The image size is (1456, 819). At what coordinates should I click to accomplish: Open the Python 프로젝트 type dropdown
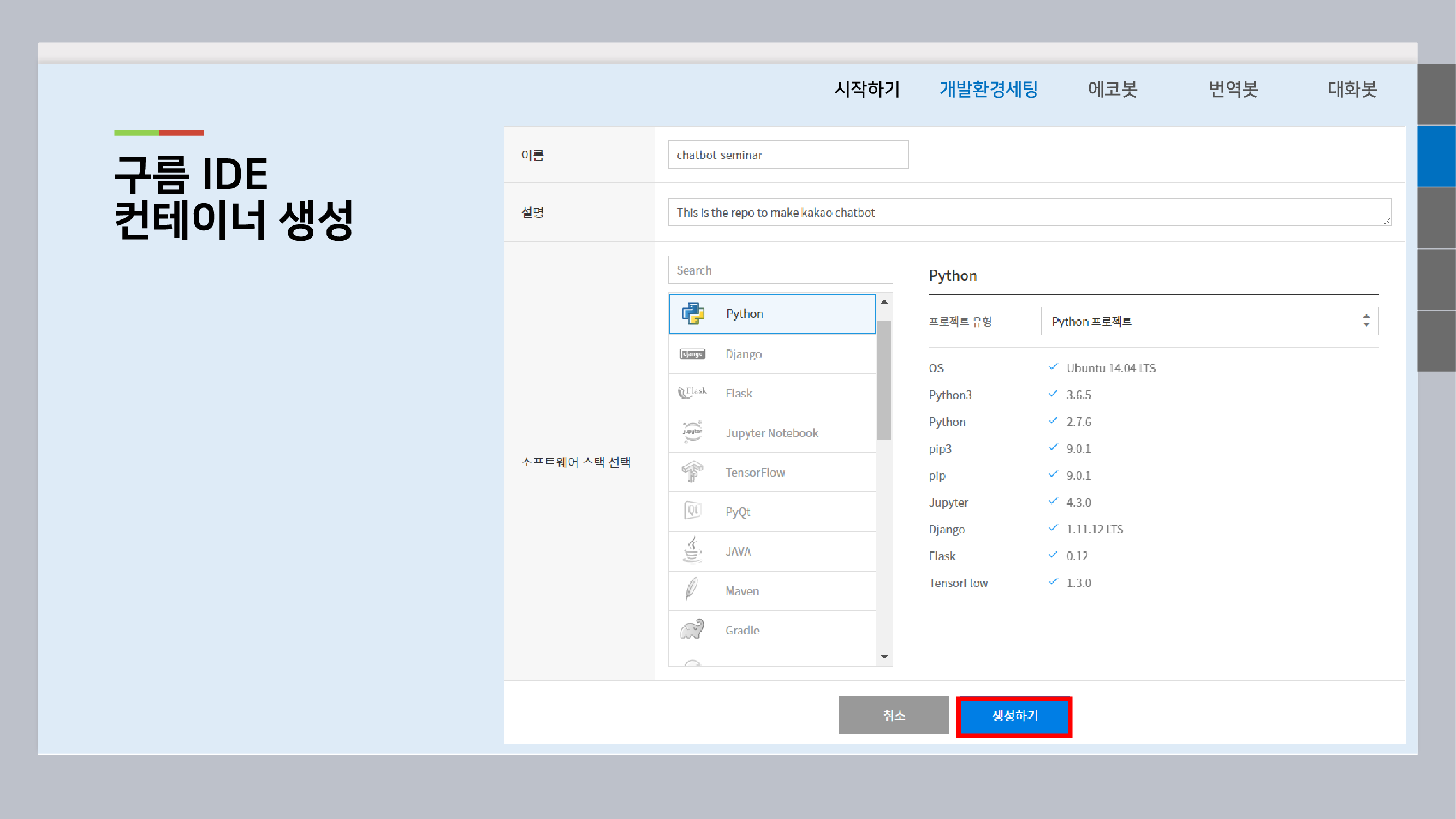click(x=1209, y=321)
